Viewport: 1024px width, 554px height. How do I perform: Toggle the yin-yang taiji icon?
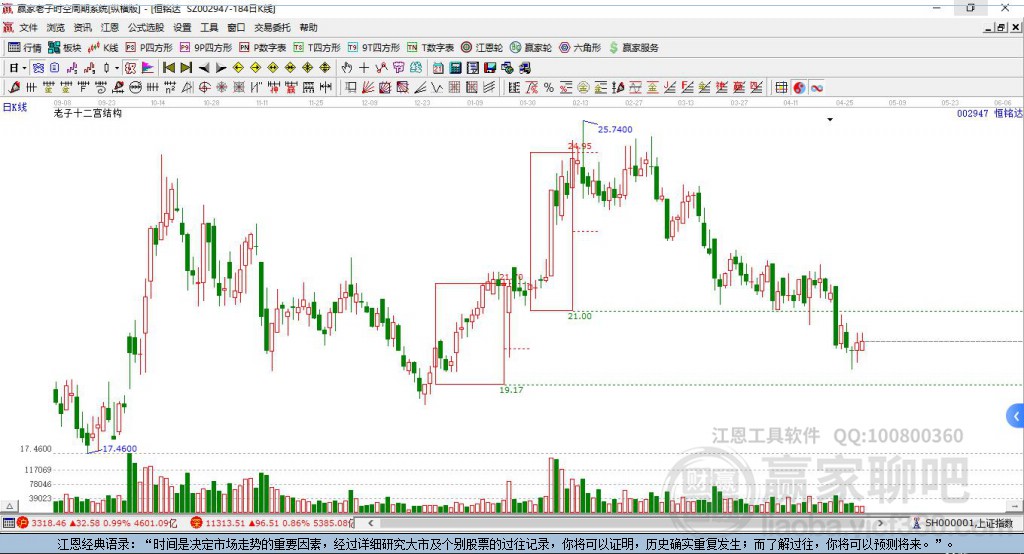[x=799, y=88]
